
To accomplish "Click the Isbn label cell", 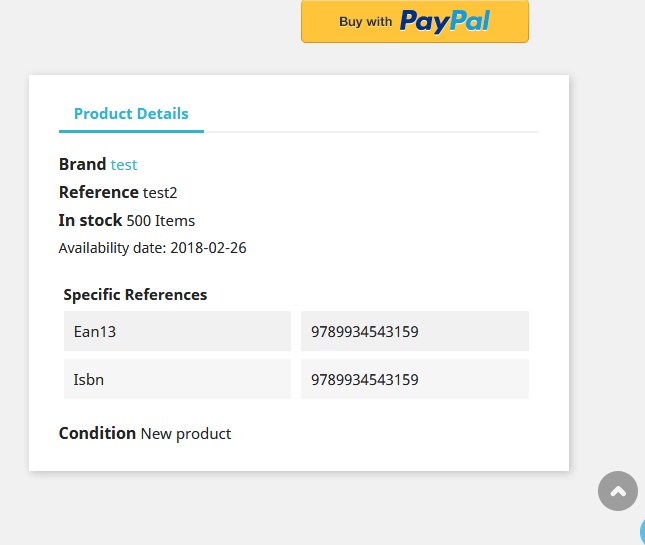I will [177, 380].
